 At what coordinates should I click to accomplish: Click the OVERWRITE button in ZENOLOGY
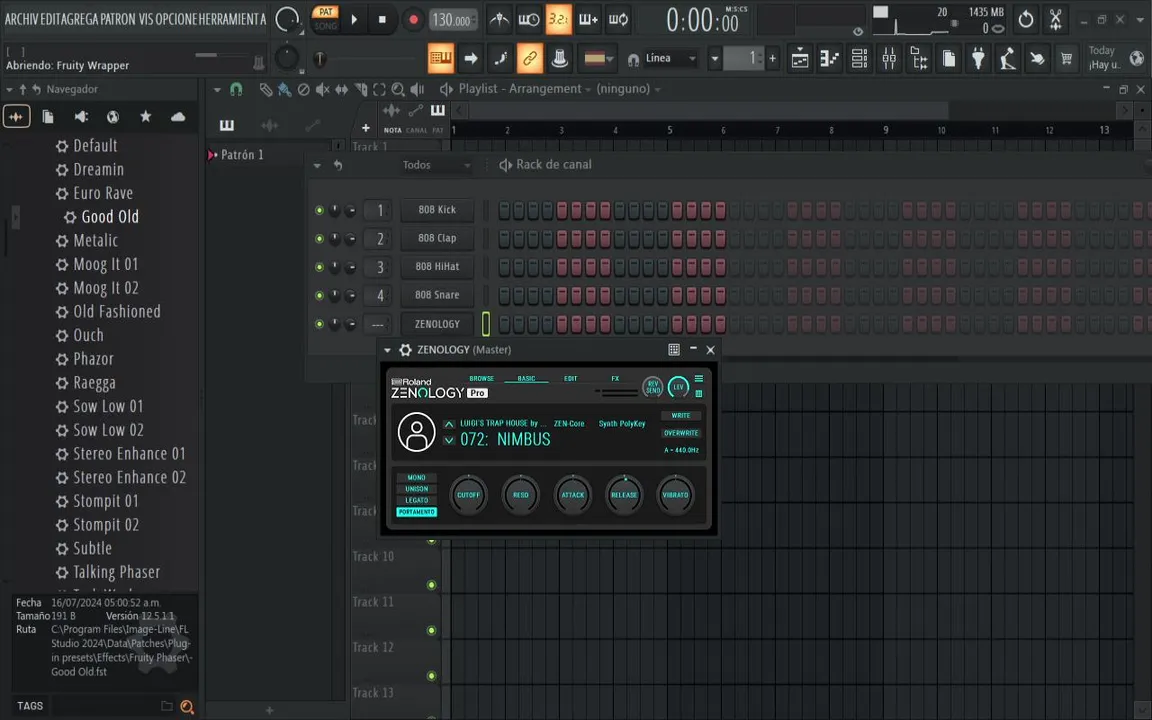pos(681,433)
